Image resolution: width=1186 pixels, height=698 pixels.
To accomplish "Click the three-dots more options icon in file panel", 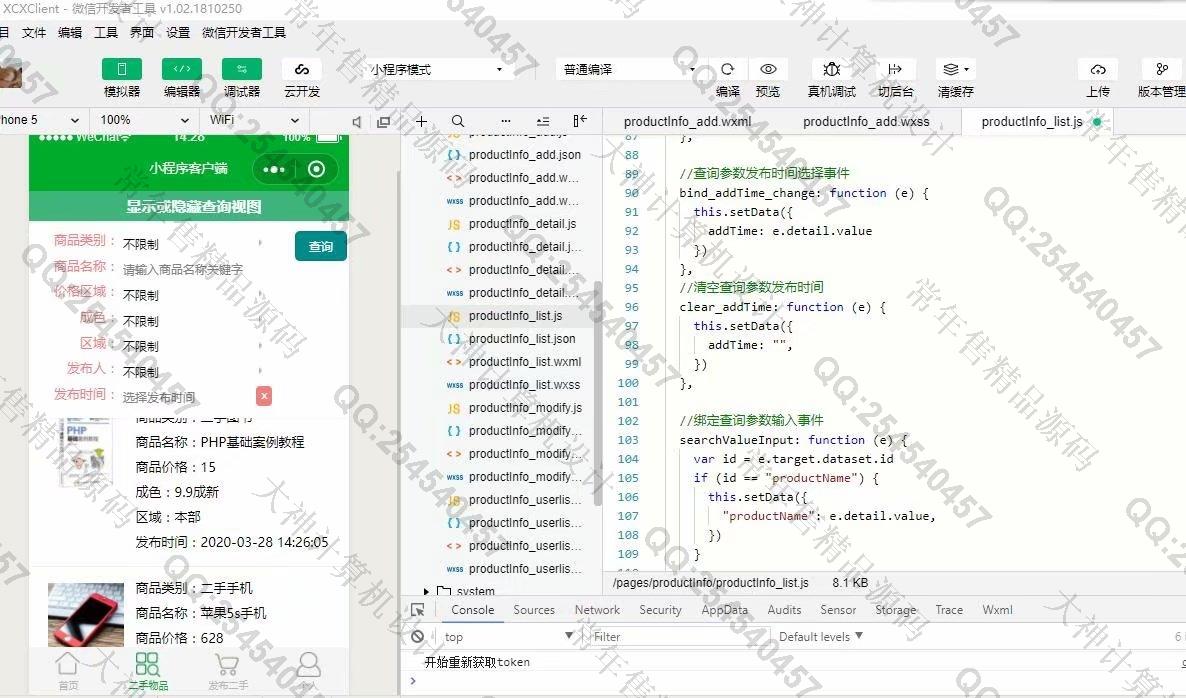I will pos(505,121).
